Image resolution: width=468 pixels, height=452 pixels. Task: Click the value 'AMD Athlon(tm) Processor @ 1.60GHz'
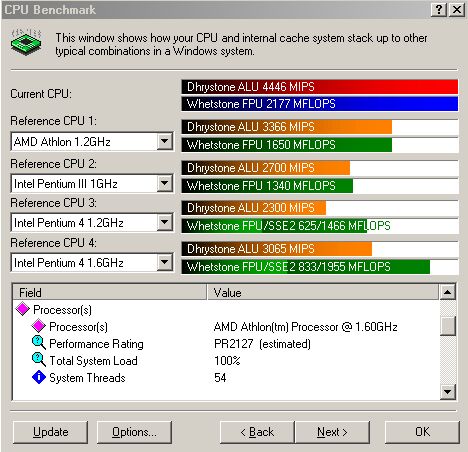click(x=306, y=327)
